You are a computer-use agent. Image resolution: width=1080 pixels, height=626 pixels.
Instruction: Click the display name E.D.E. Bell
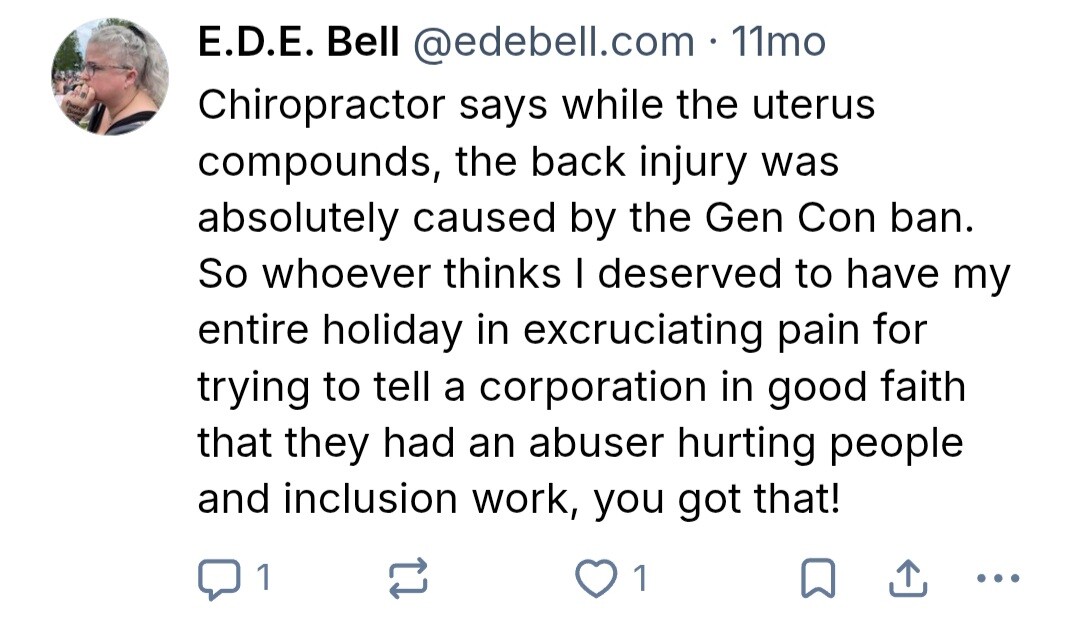pos(299,42)
